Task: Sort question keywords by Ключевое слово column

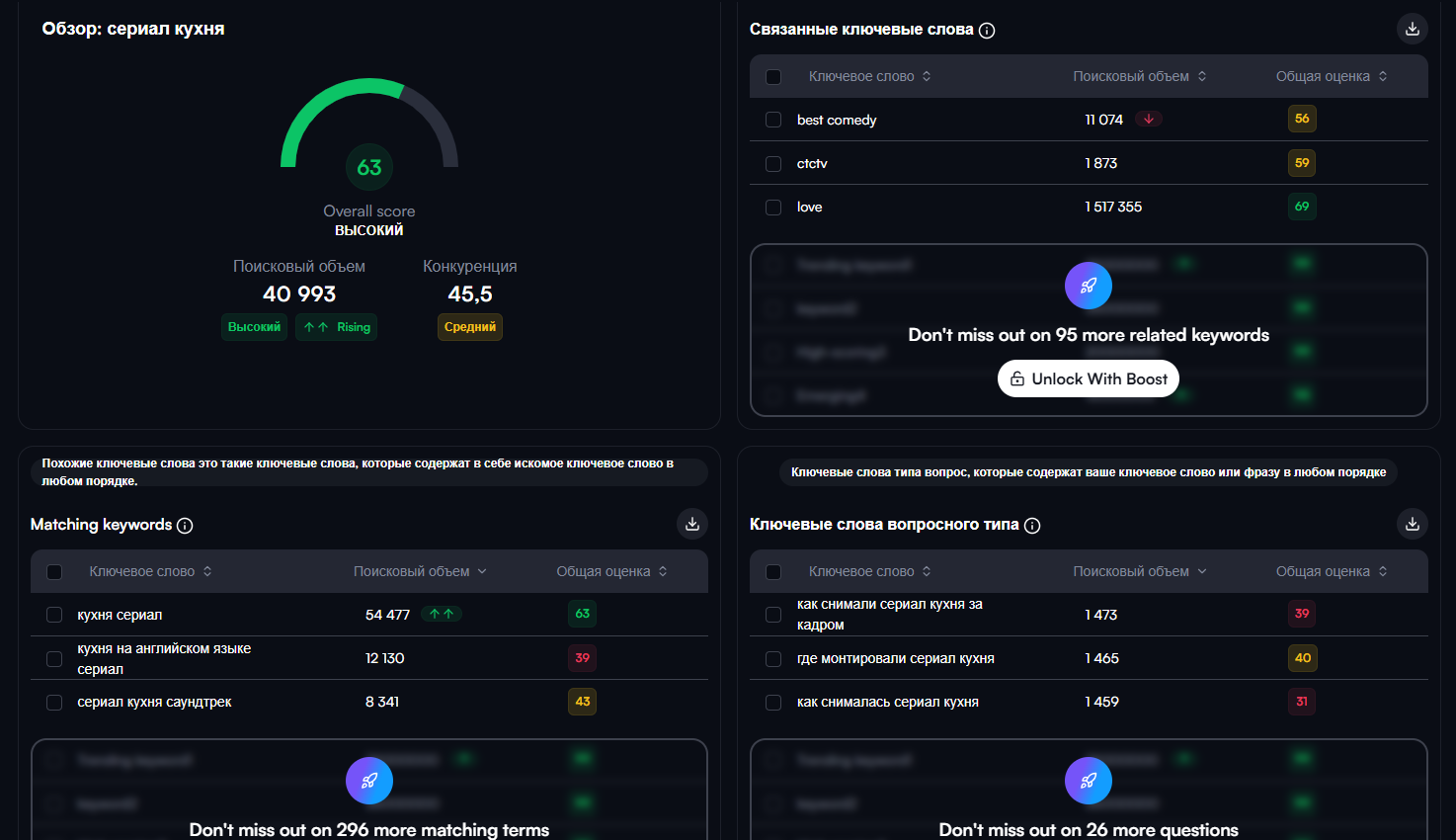Action: (869, 571)
